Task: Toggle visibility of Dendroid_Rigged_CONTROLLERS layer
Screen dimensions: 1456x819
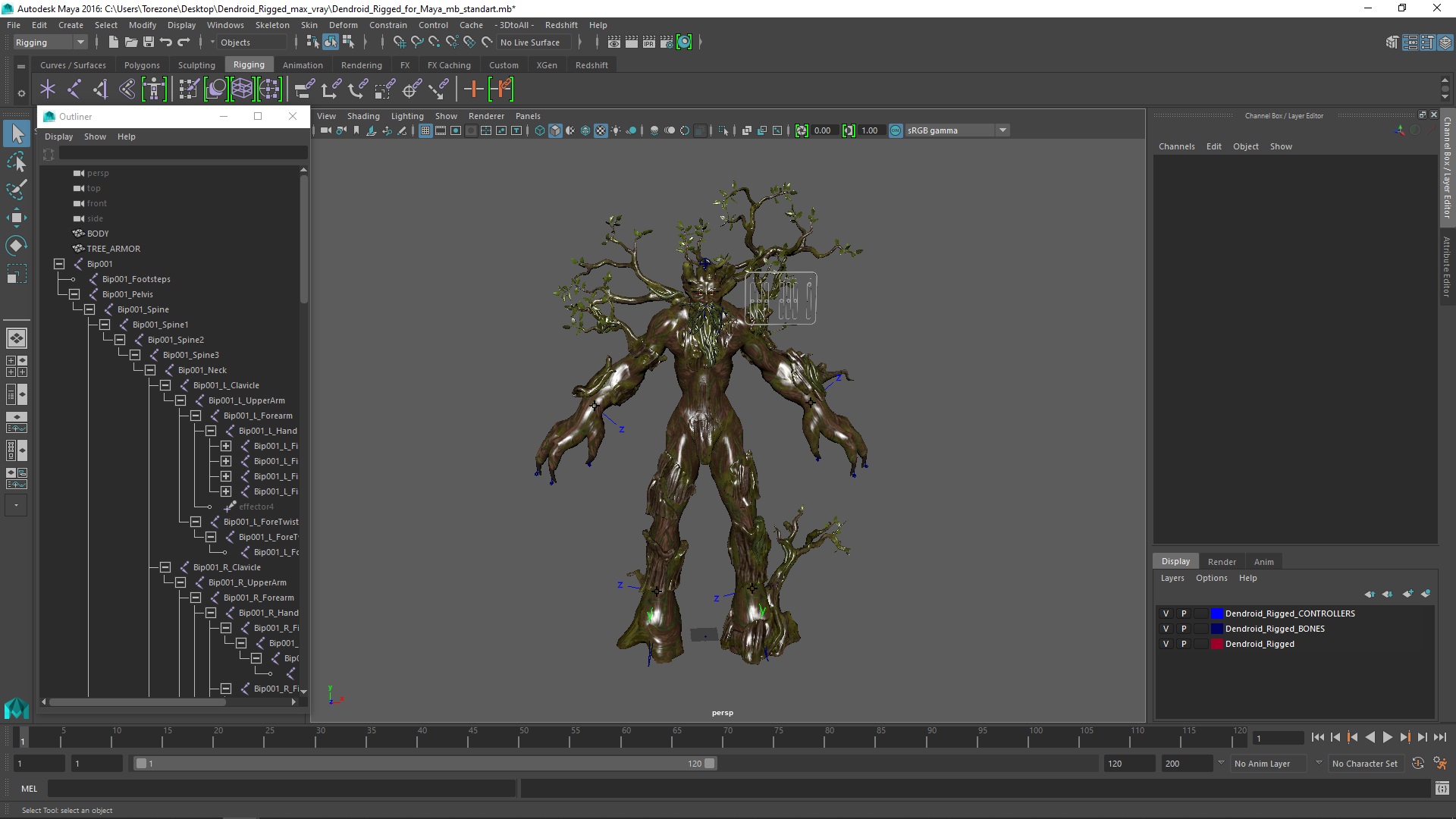Action: click(1166, 613)
